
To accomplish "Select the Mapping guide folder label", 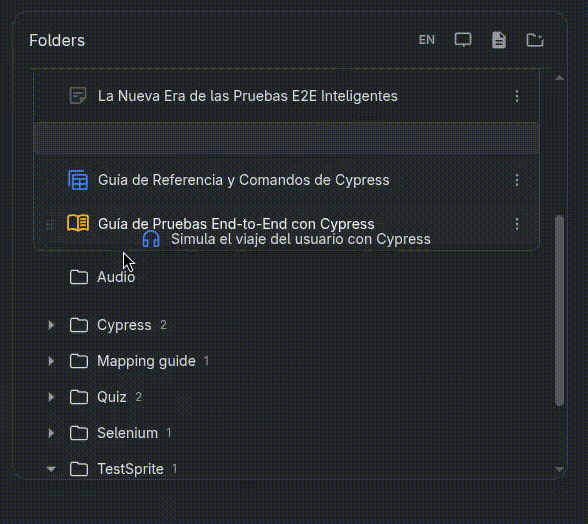I will 146,361.
